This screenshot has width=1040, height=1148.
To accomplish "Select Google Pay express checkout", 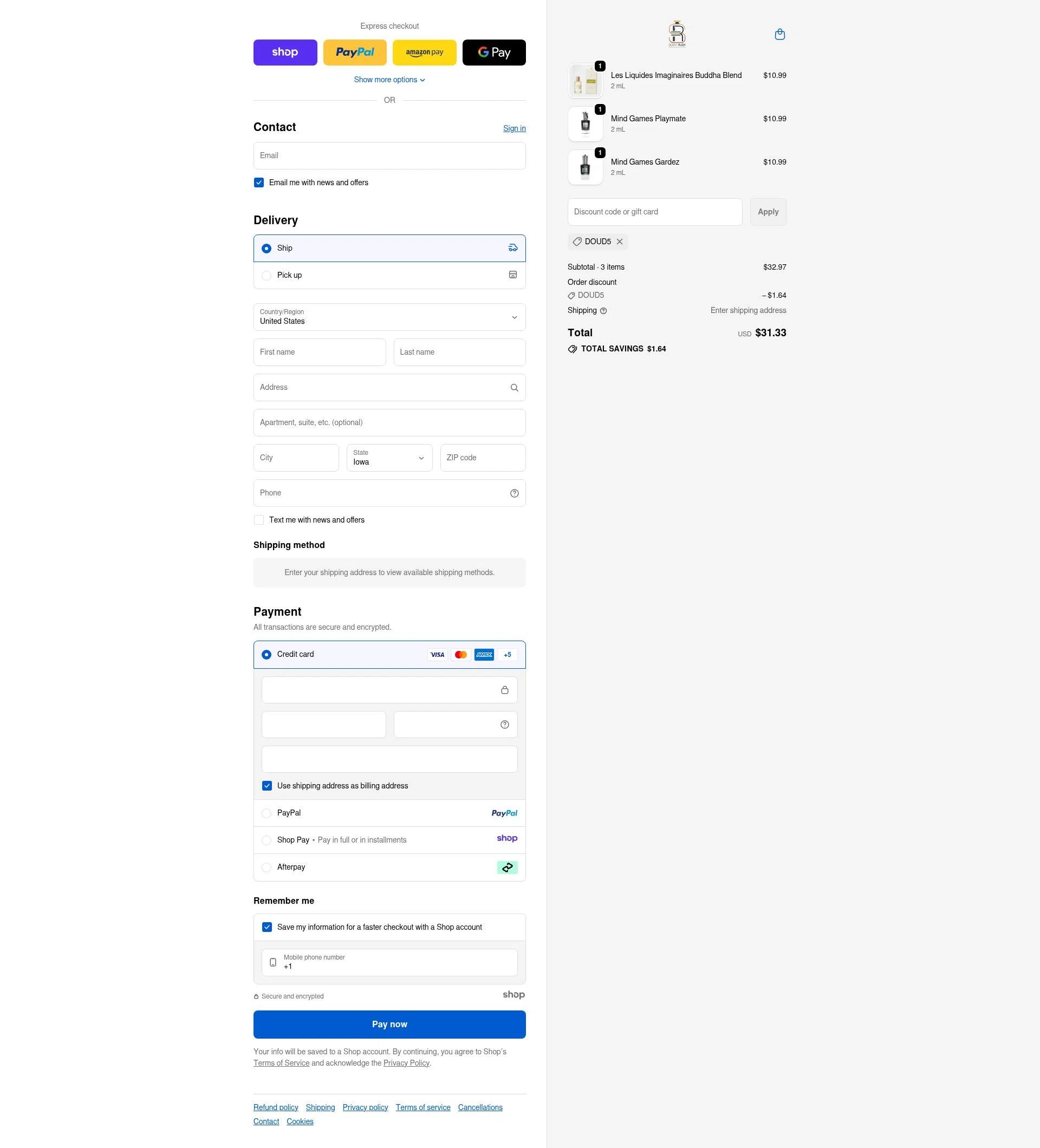I will point(493,52).
